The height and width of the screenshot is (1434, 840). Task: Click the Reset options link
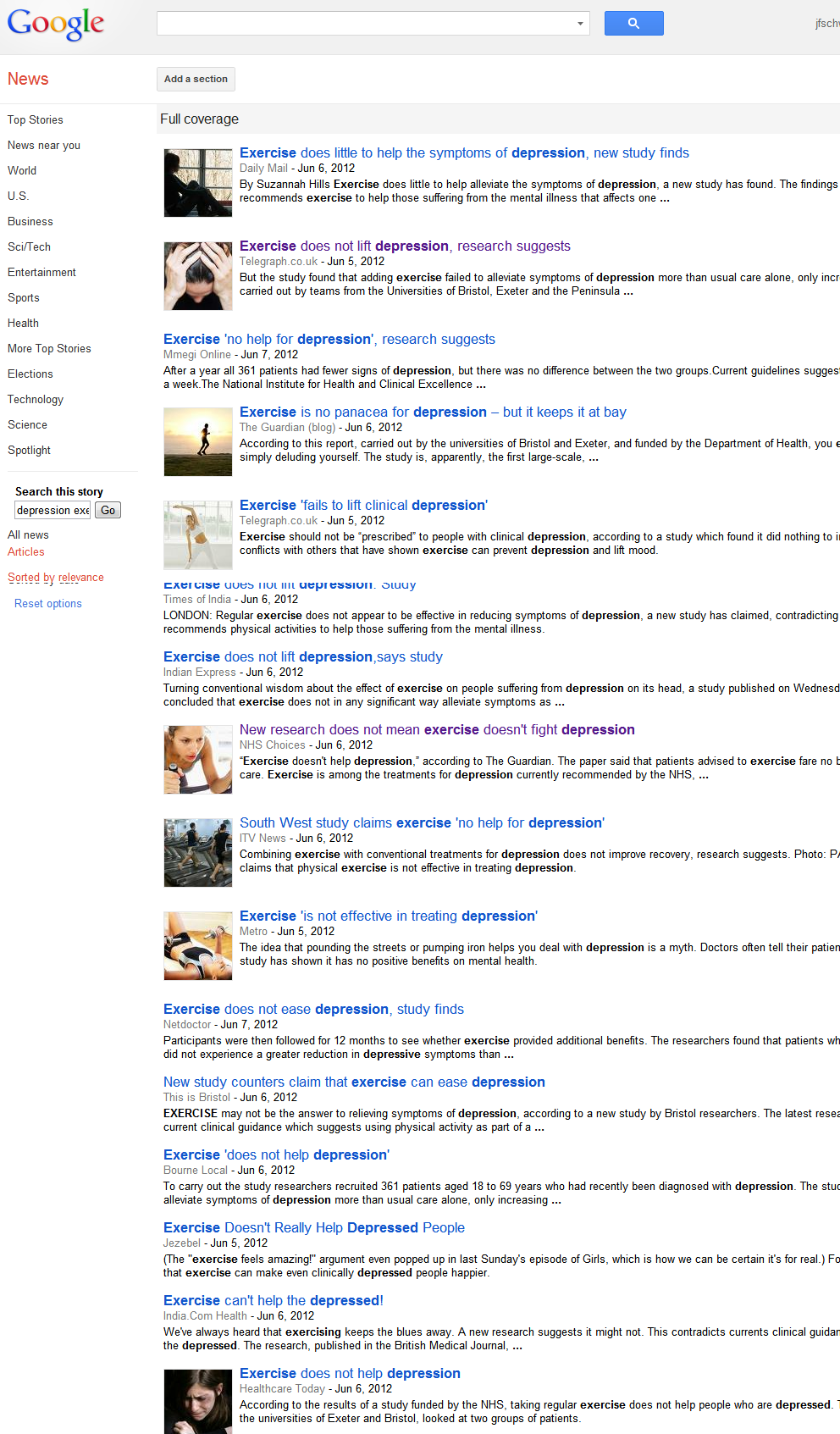tap(48, 603)
